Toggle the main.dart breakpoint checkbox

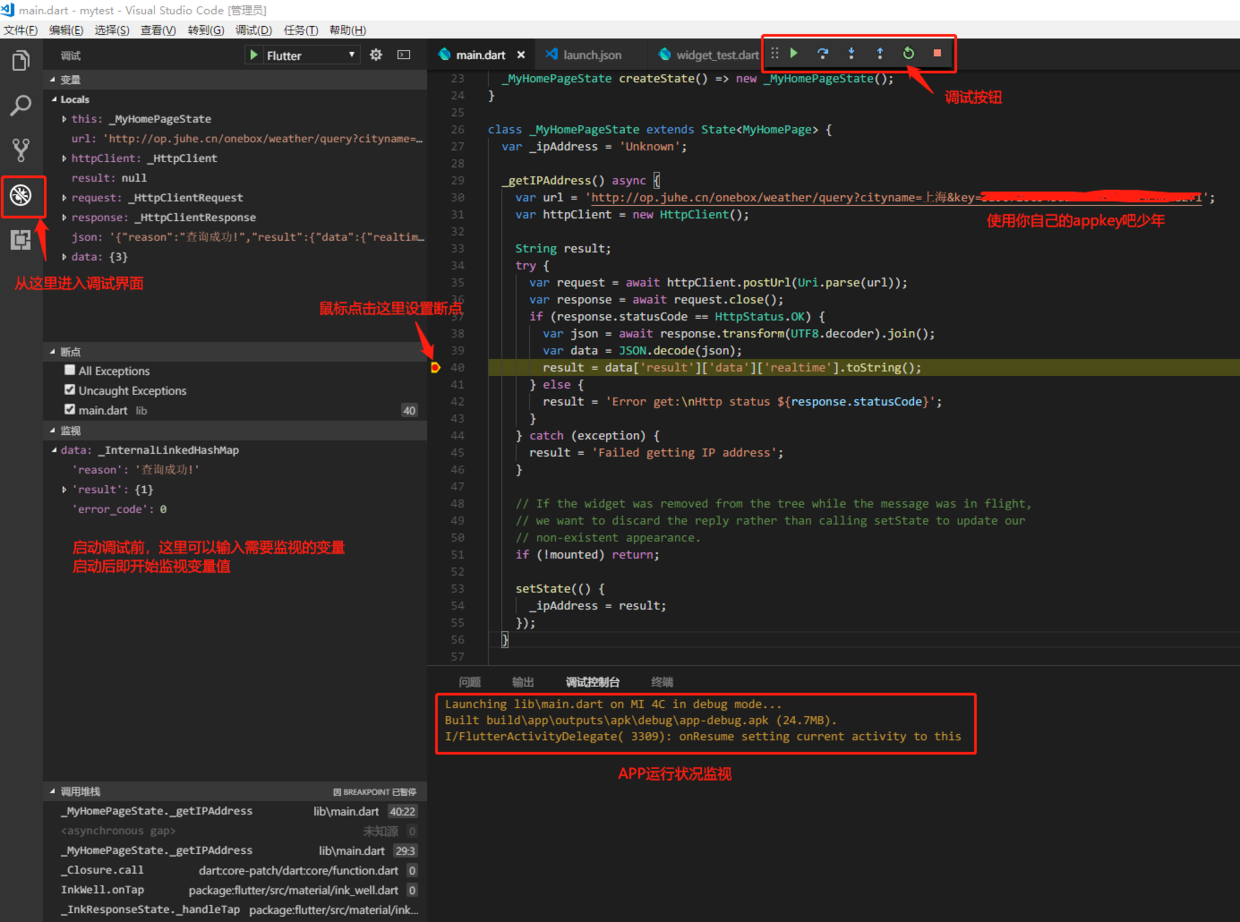70,409
